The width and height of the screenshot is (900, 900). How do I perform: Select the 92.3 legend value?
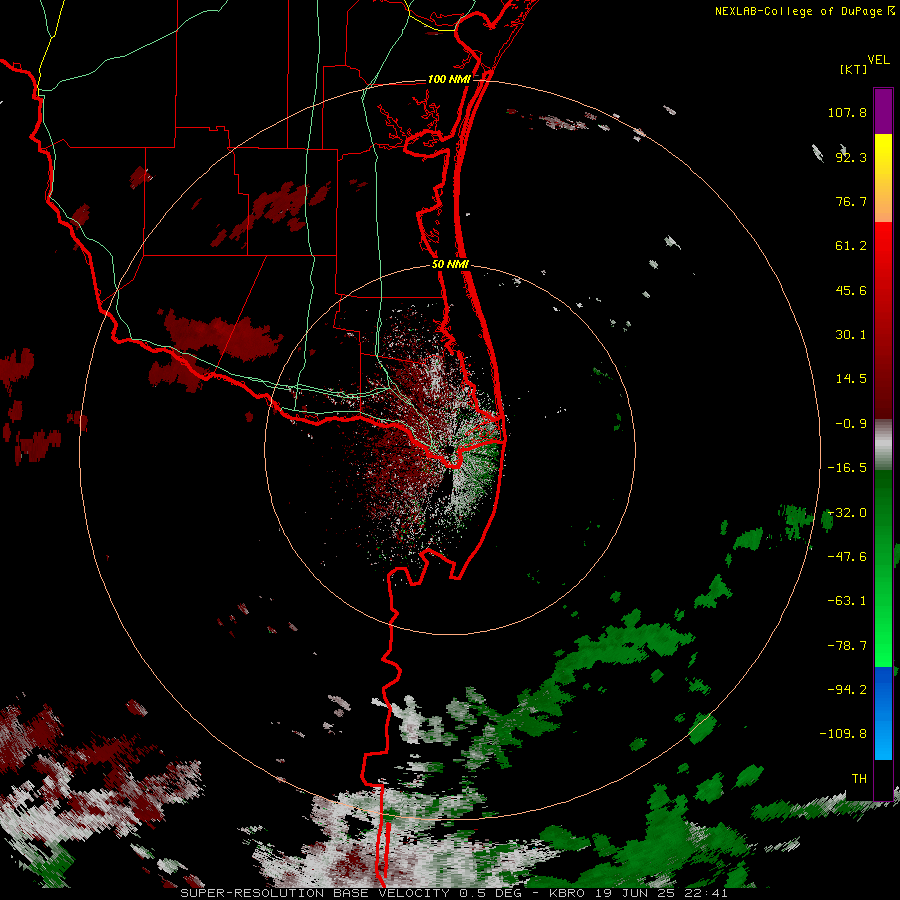[x=851, y=157]
